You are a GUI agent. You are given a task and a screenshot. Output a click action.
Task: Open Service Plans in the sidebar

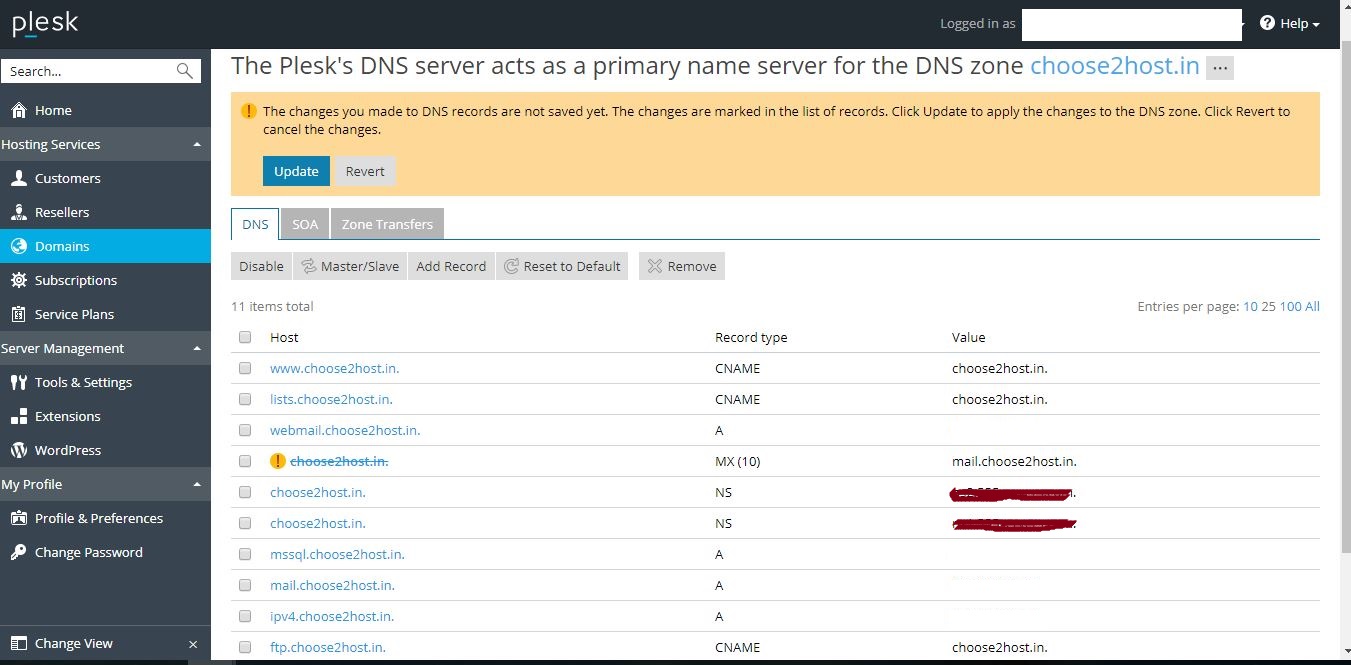(74, 314)
